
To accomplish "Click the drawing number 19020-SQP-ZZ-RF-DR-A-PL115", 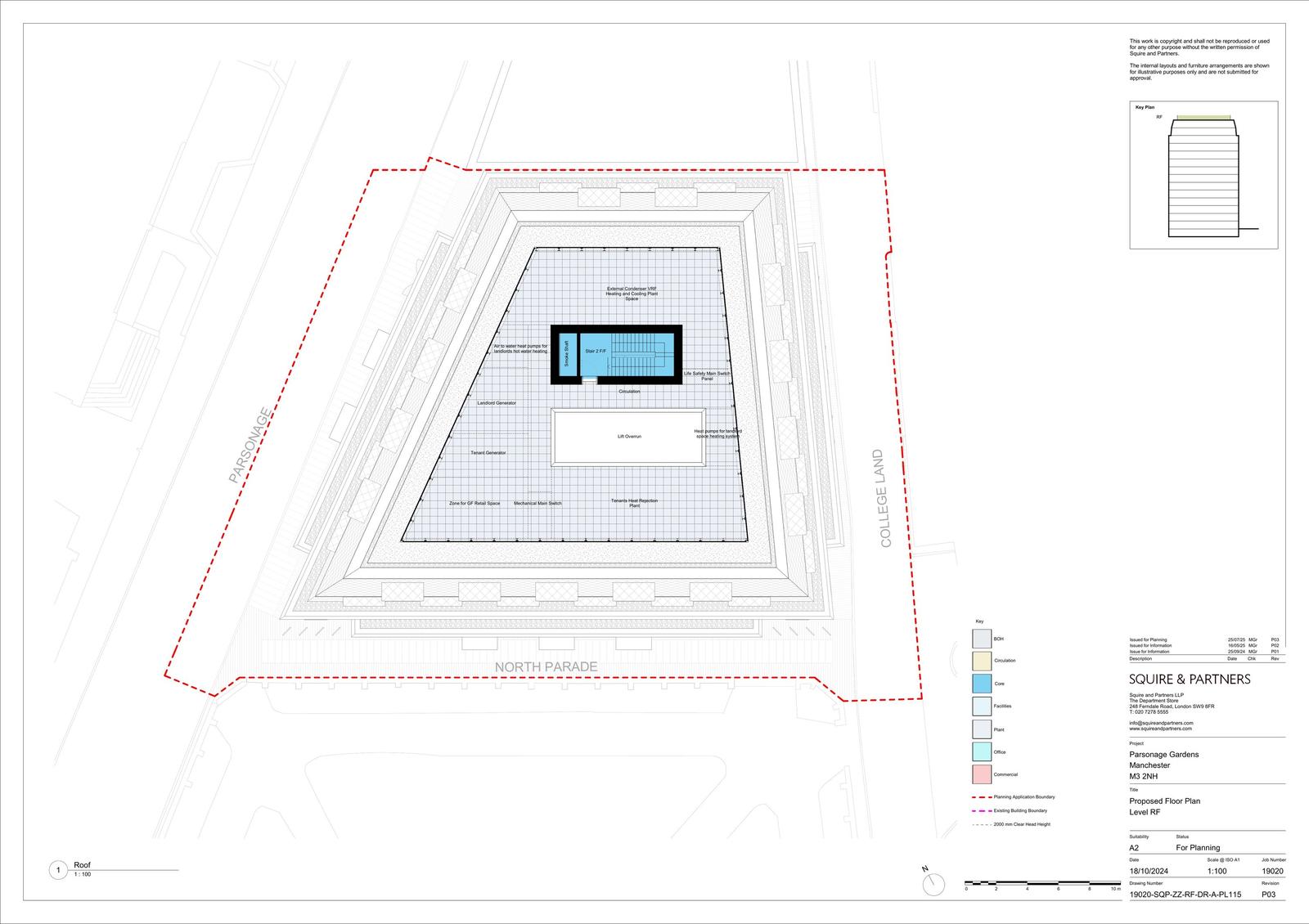I will point(1185,895).
